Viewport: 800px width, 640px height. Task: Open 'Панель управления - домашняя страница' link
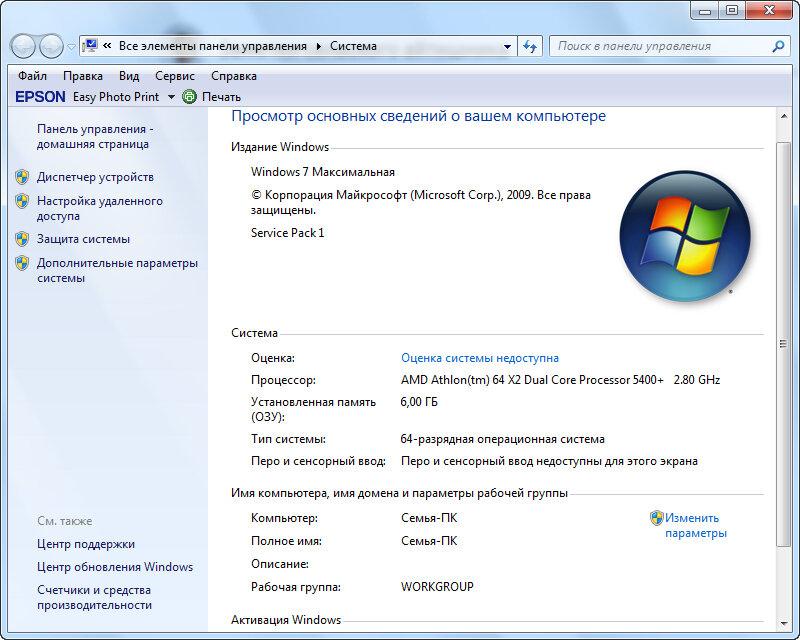[95, 136]
